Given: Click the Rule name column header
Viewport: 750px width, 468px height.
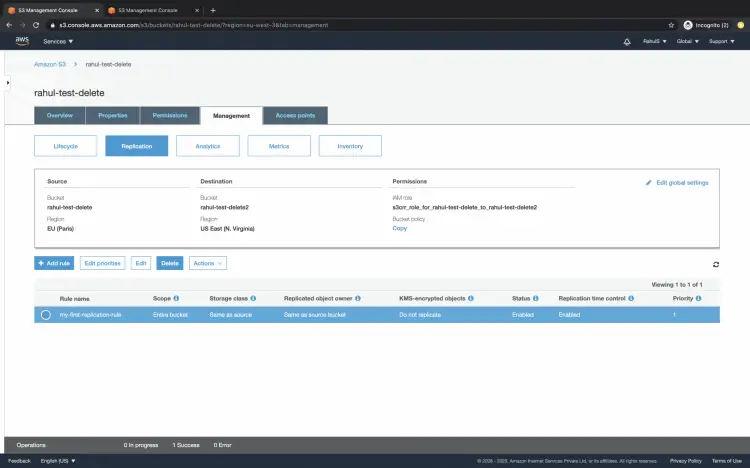Looking at the screenshot, I should [75, 299].
